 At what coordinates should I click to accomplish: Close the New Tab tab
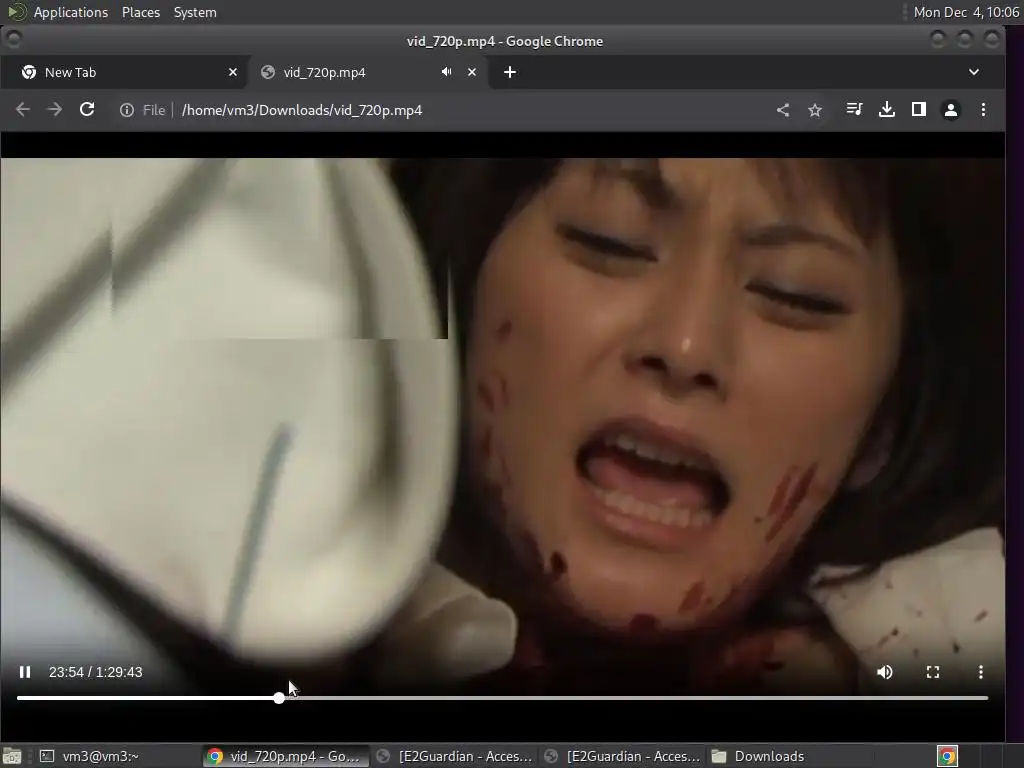232,72
